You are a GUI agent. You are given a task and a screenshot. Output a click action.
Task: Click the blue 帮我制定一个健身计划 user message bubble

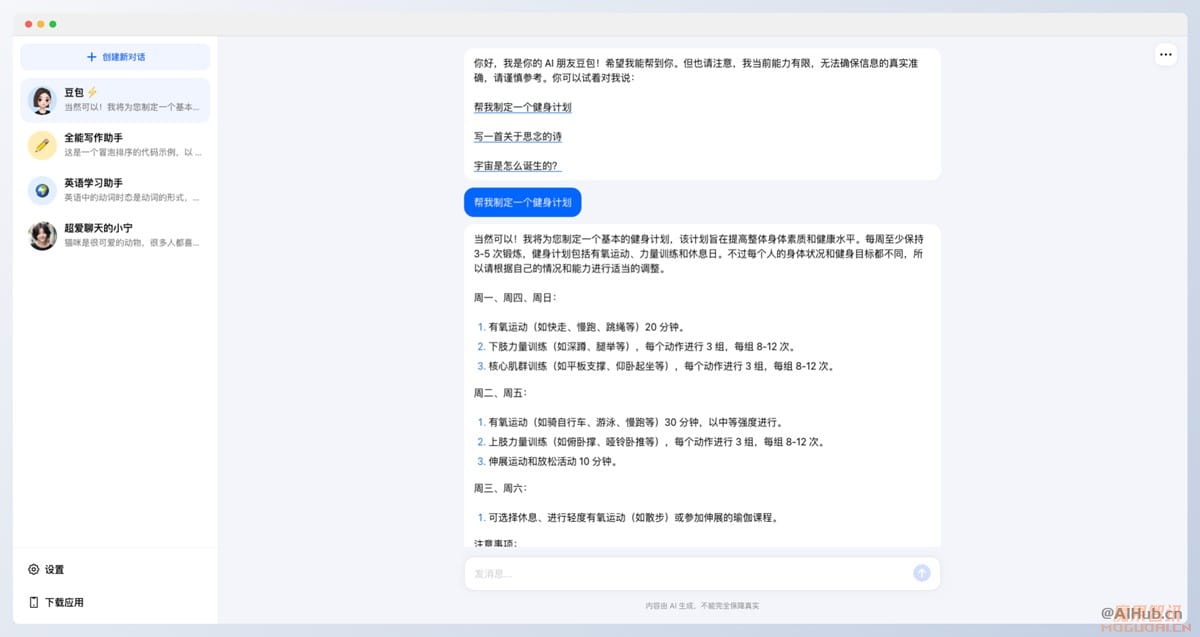(x=523, y=201)
